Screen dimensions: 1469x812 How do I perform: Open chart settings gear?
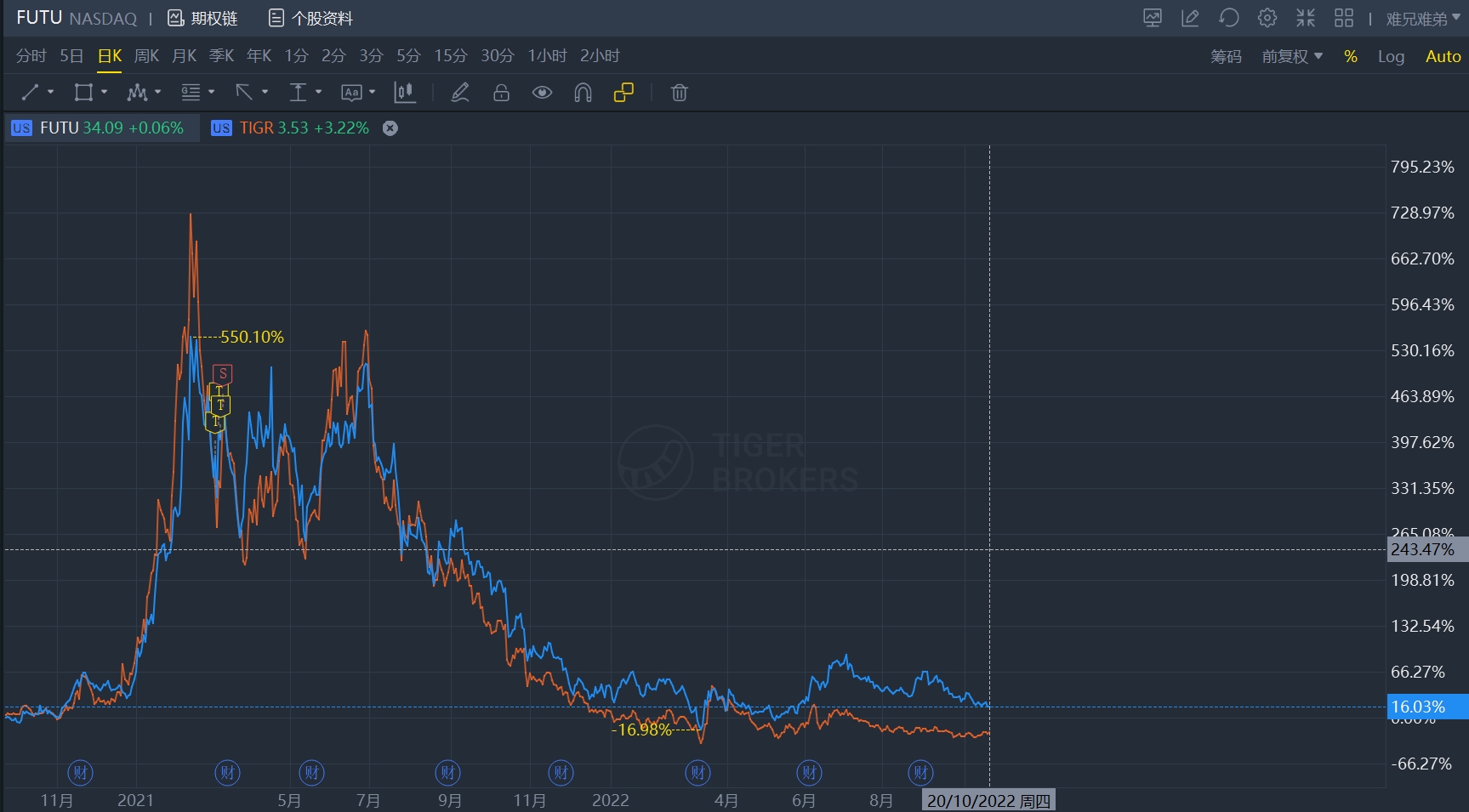click(1267, 18)
